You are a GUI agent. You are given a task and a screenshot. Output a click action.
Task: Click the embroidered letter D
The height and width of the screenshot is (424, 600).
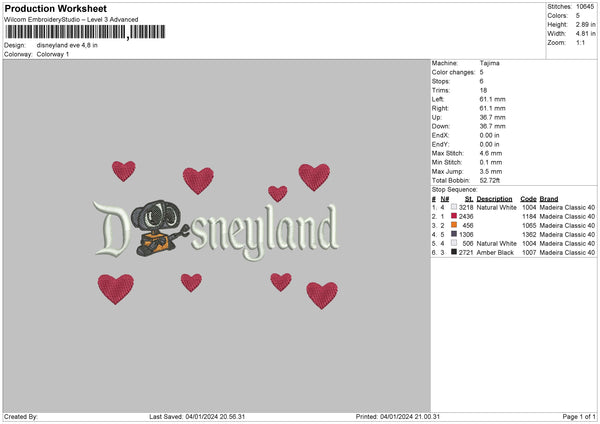point(111,229)
